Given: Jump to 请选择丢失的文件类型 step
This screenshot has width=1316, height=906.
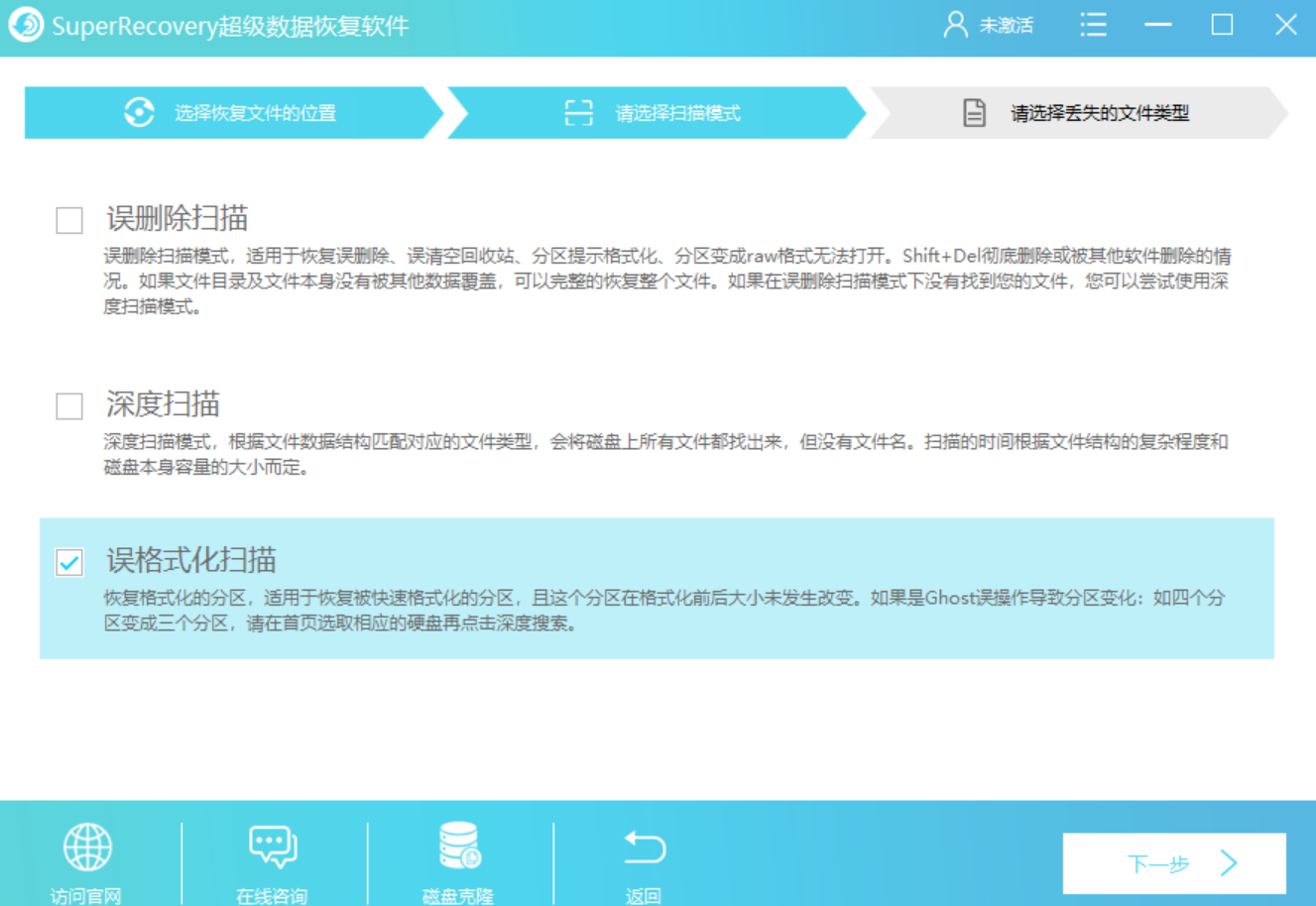Looking at the screenshot, I should tap(1079, 112).
